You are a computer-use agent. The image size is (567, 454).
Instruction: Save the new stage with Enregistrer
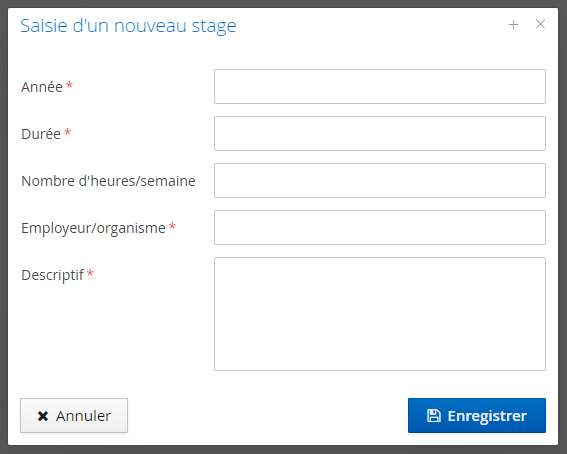[477, 416]
